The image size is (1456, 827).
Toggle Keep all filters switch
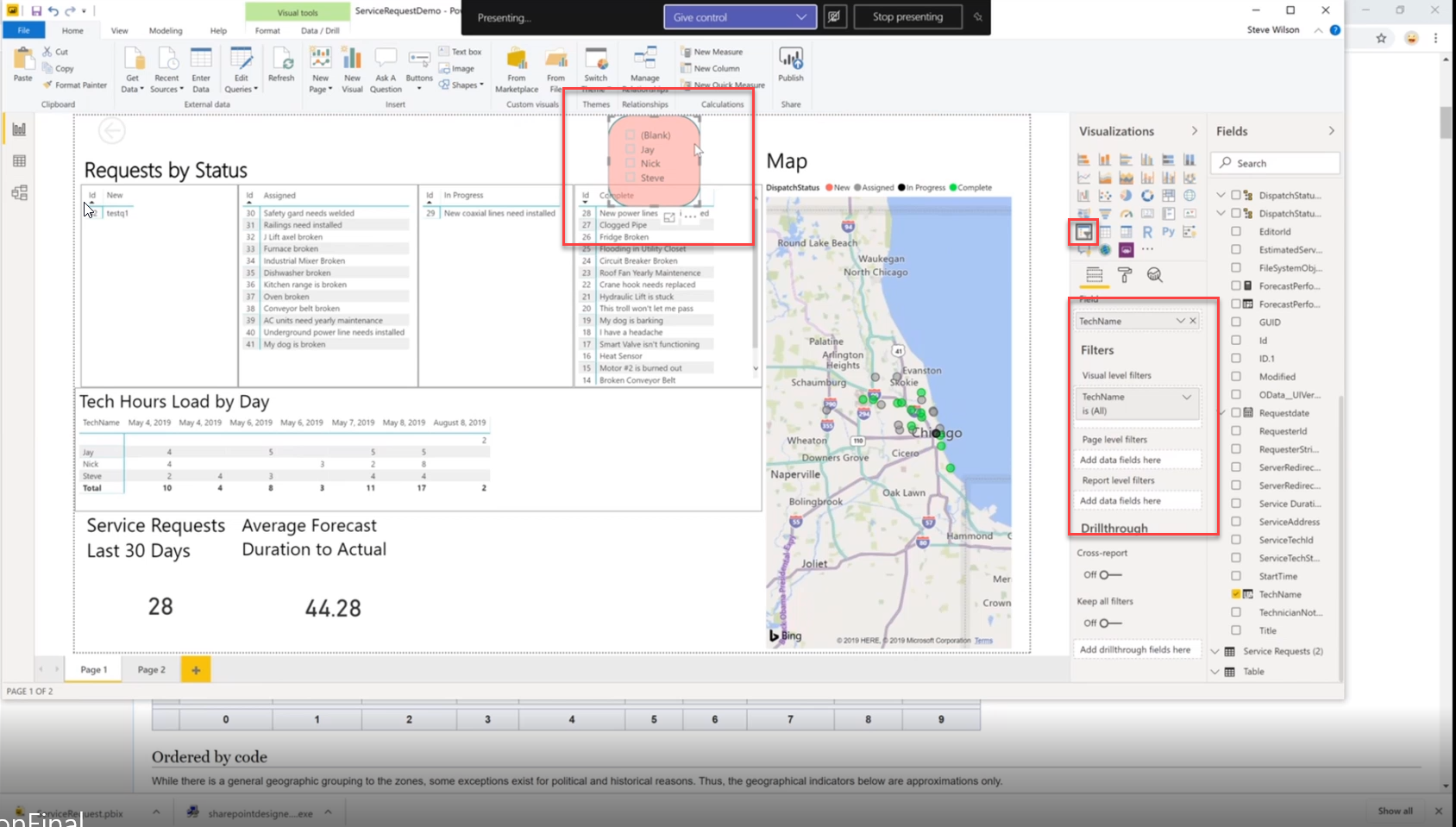(x=1110, y=623)
